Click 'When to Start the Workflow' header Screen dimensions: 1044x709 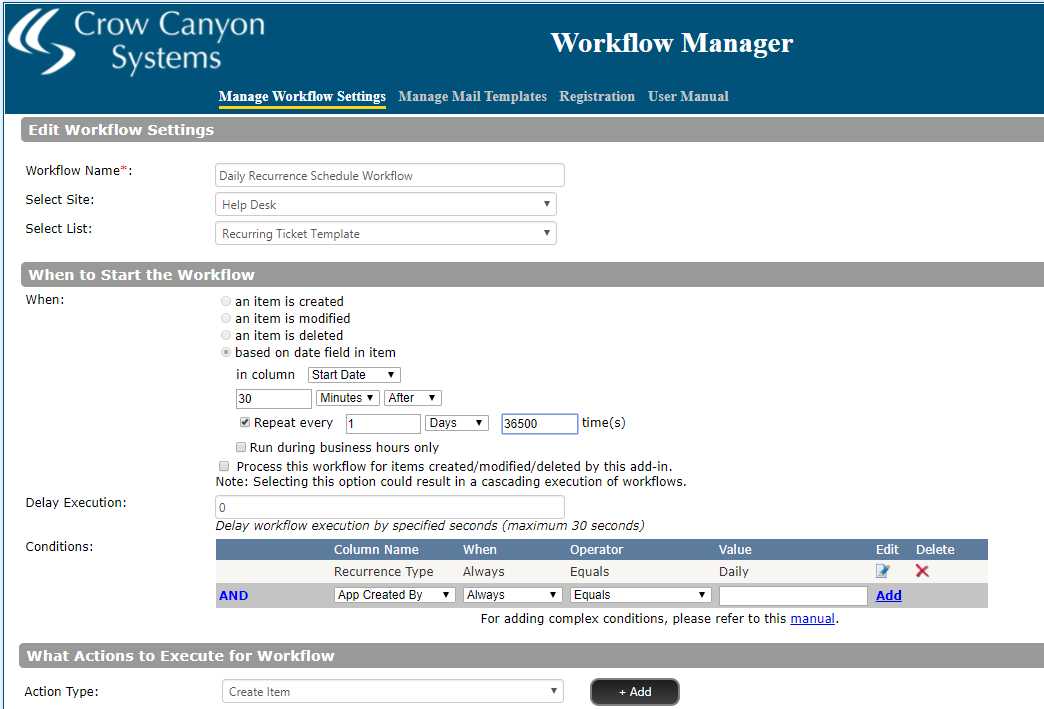tap(141, 274)
